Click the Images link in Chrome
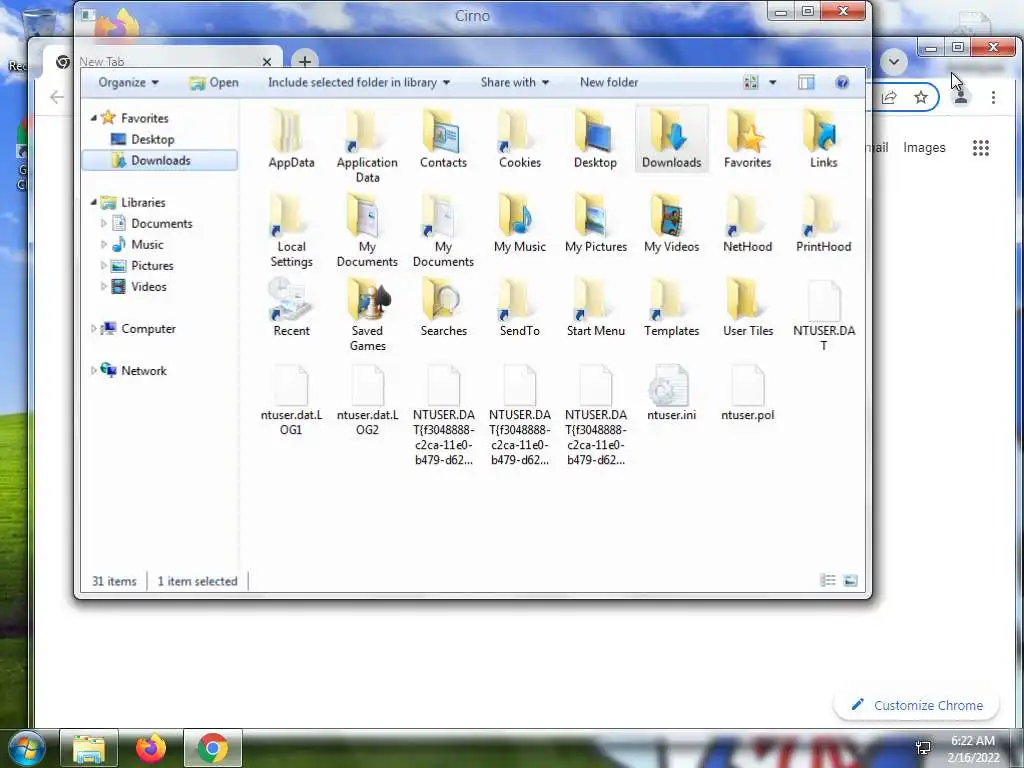Viewport: 1024px width, 768px height. [x=924, y=148]
